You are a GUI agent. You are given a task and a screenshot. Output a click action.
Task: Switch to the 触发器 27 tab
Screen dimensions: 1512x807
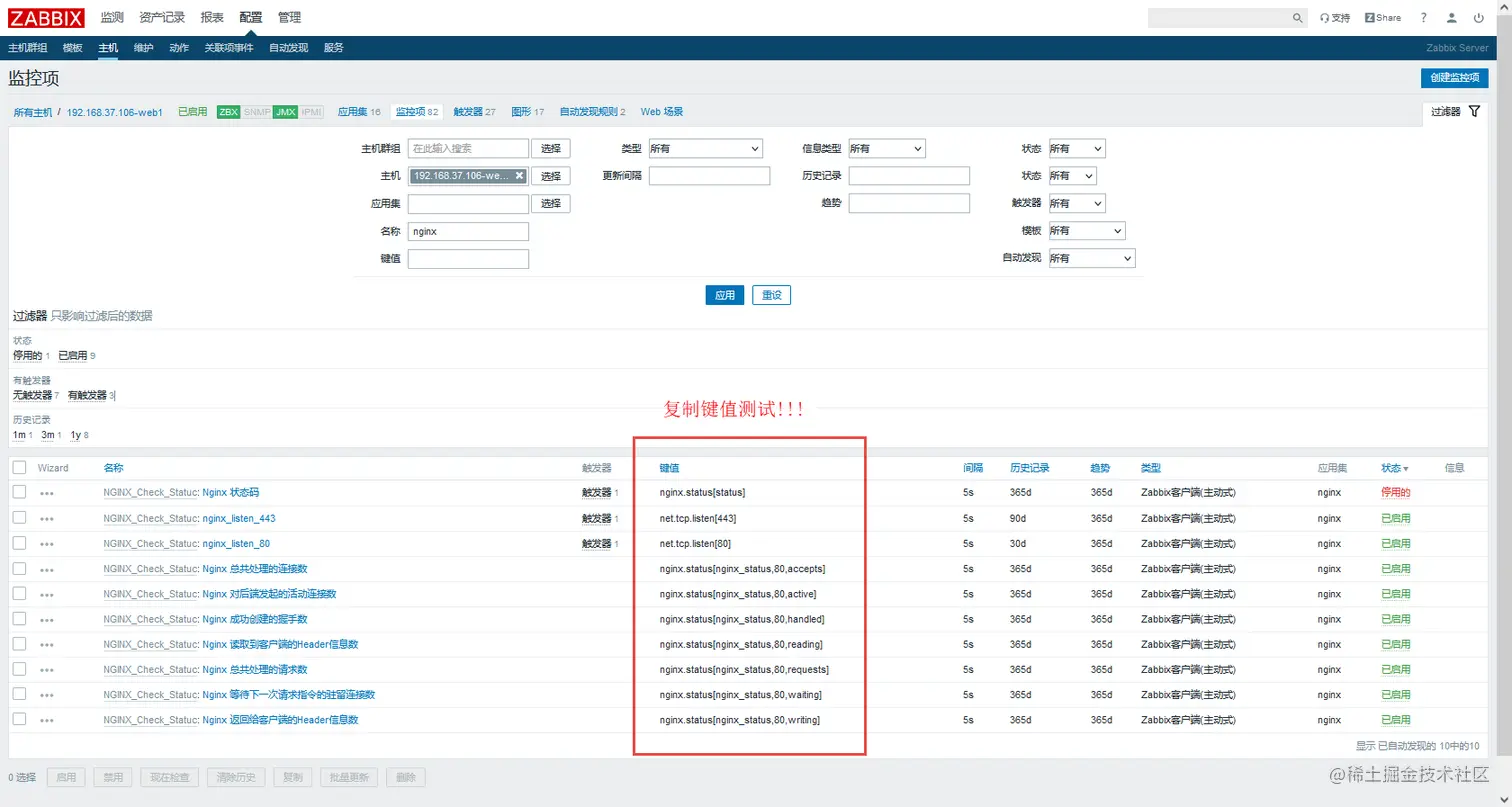tap(474, 112)
